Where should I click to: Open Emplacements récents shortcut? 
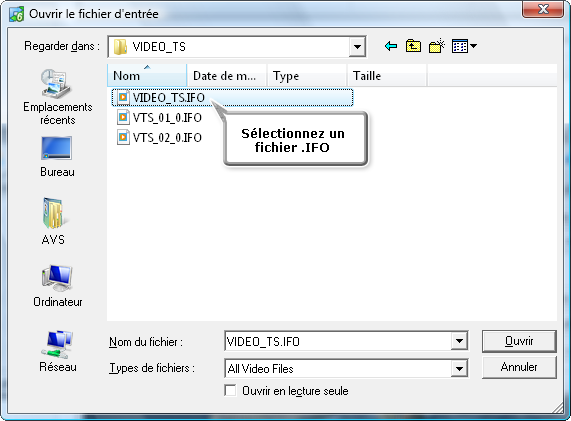pyautogui.click(x=58, y=97)
